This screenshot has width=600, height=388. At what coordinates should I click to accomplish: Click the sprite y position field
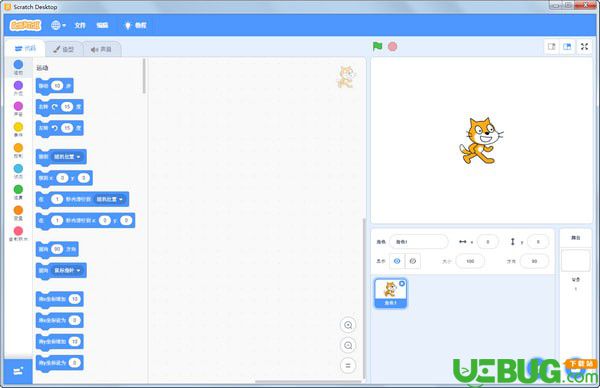pos(538,242)
